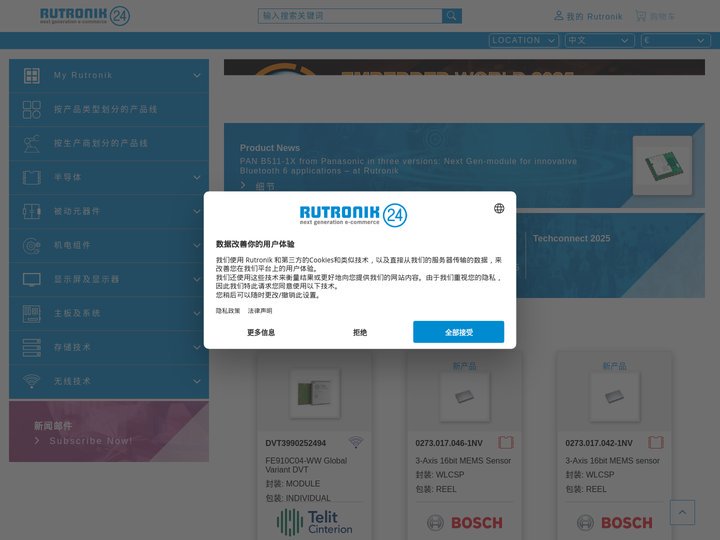The image size is (720, 540).
Task: Accept all cookies with the blue button
Action: tap(458, 332)
